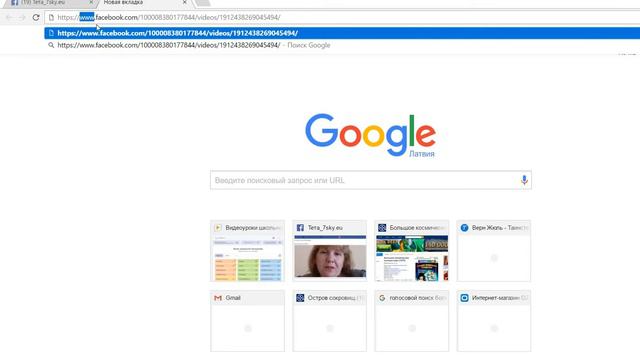Select the highlighted Facebook video URL suggestion

point(342,33)
